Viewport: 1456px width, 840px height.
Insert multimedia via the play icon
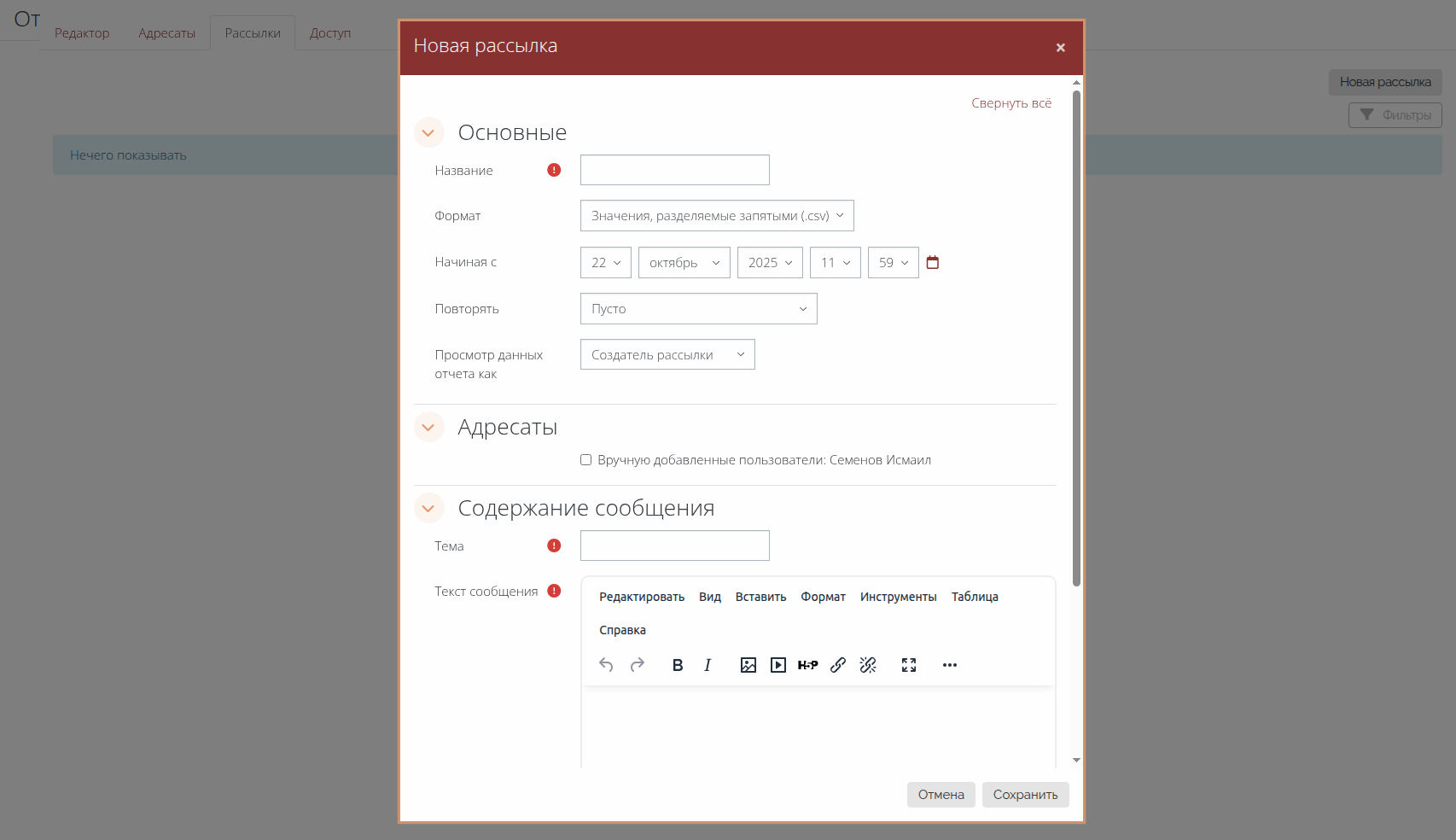click(x=778, y=665)
